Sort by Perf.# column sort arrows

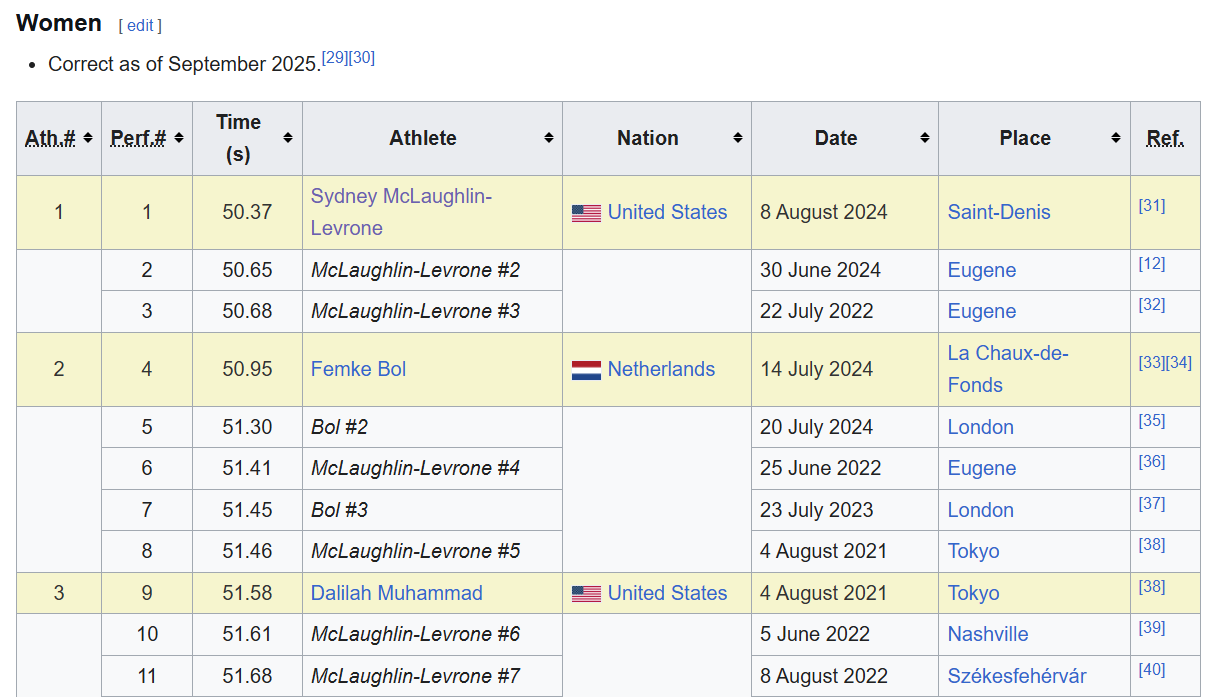coord(179,138)
